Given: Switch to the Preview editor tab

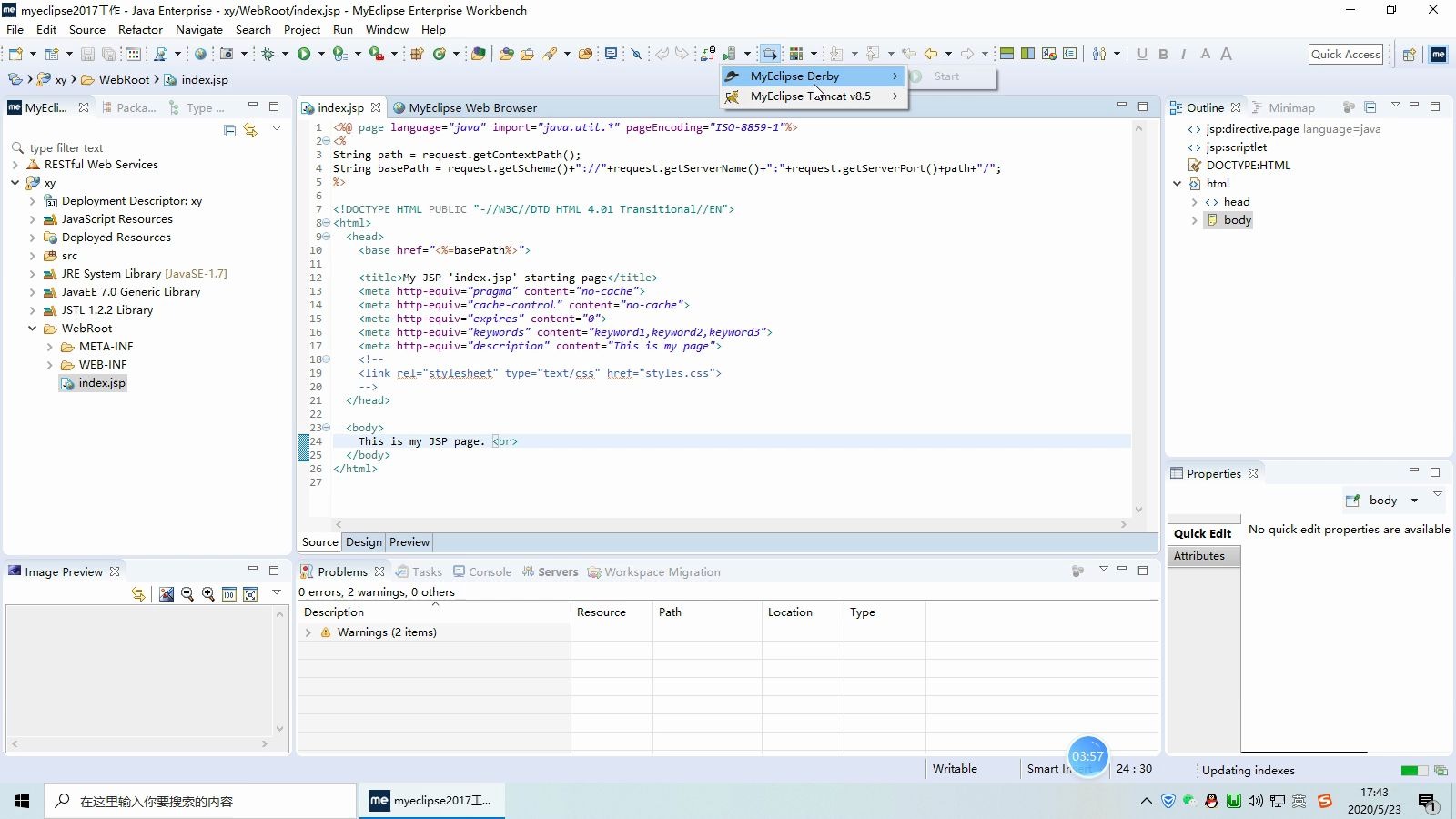Looking at the screenshot, I should [409, 542].
